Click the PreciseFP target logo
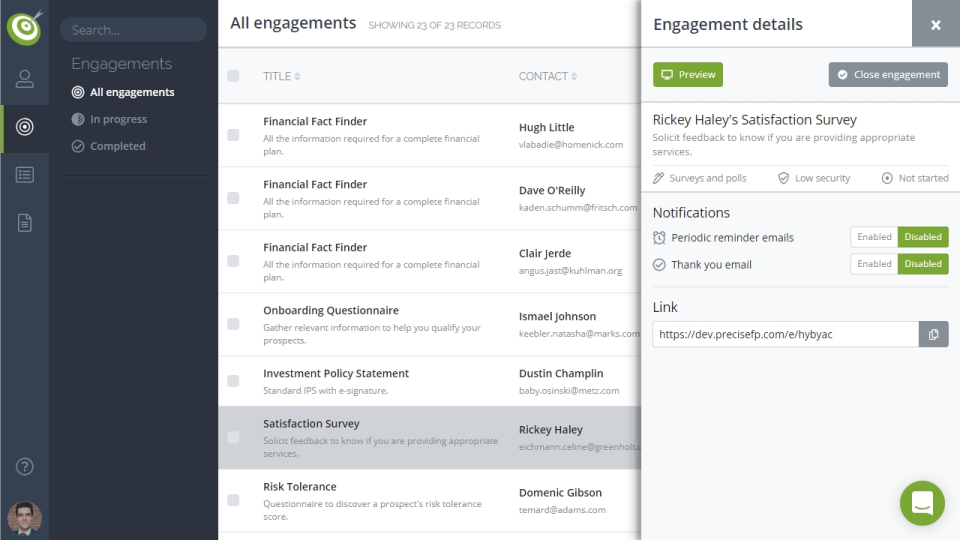The image size is (960, 540). [24, 27]
